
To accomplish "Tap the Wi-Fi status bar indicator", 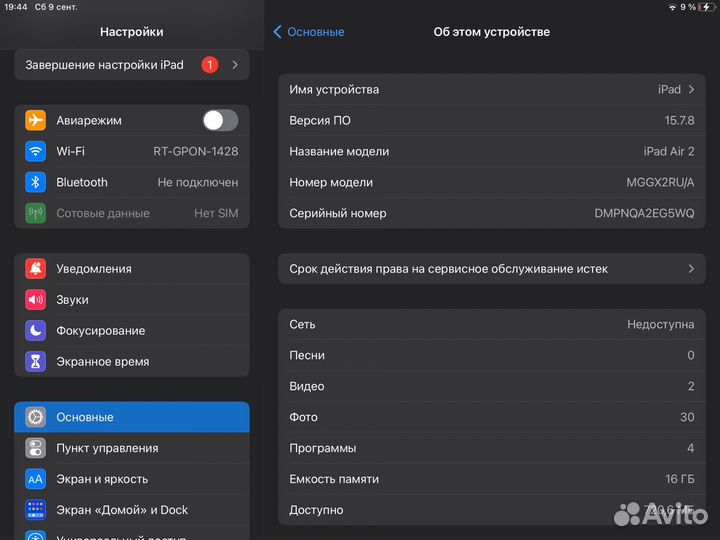I will (672, 7).
